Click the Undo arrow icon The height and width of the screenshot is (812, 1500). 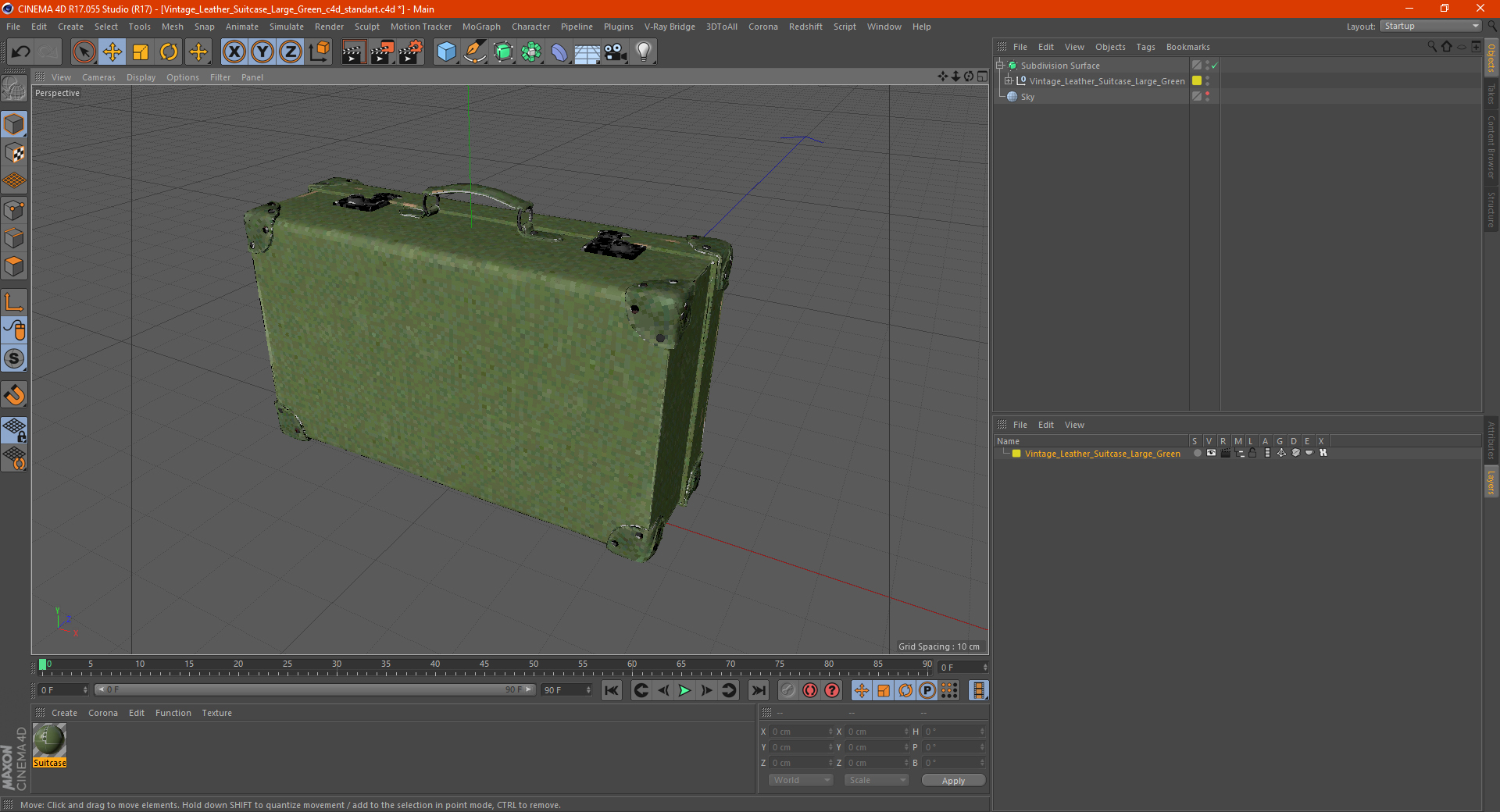click(21, 52)
